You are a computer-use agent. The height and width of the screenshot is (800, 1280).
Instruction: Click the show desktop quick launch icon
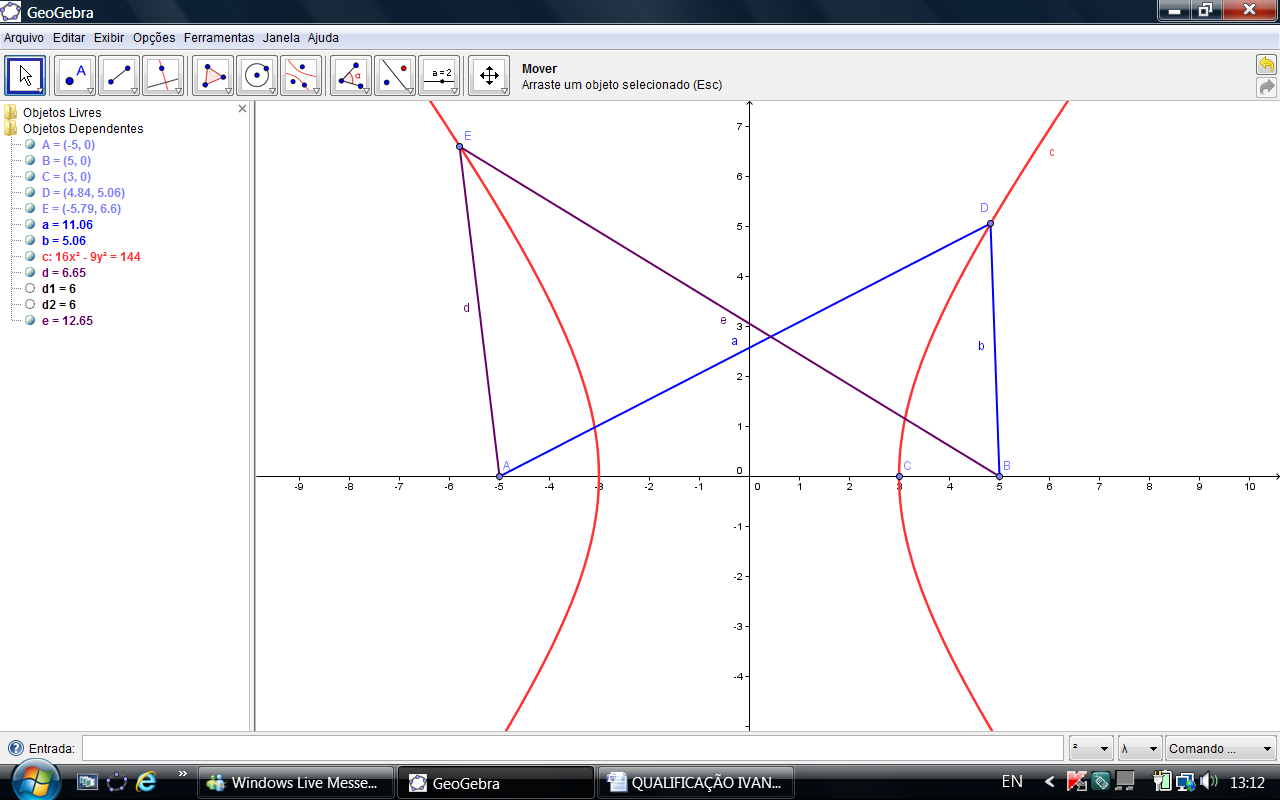pyautogui.click(x=88, y=782)
